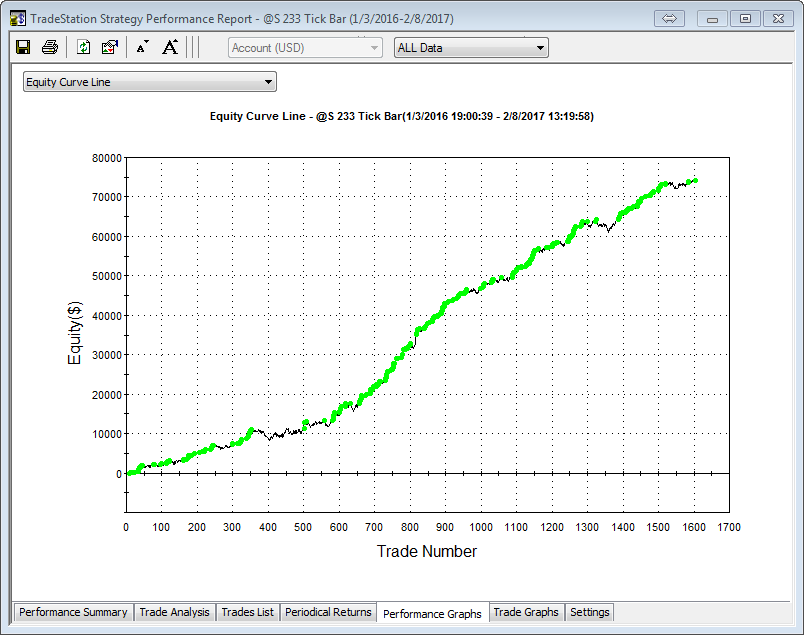Select the Periodical Returns tab

point(328,612)
